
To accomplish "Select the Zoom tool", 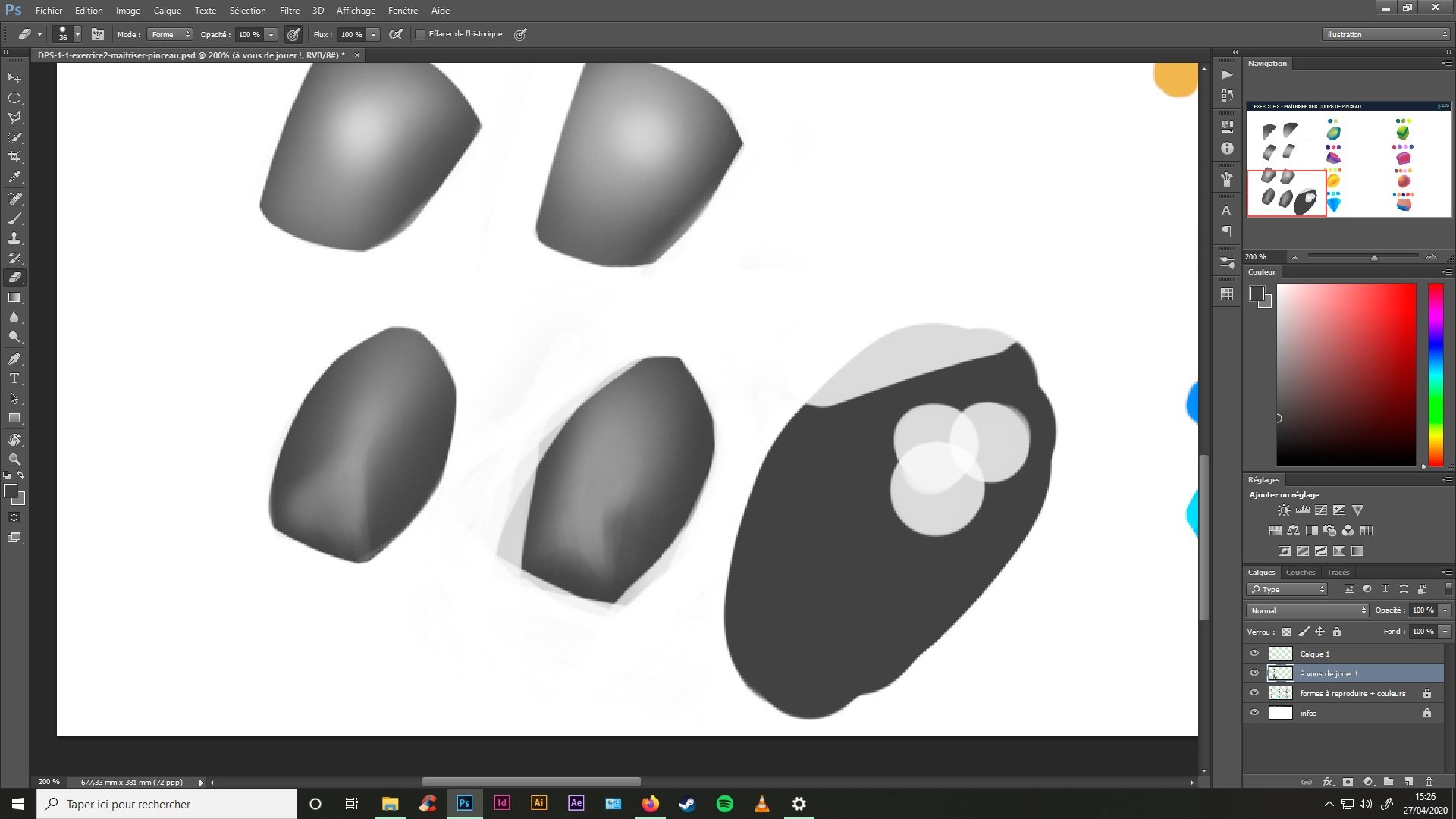I will (14, 460).
